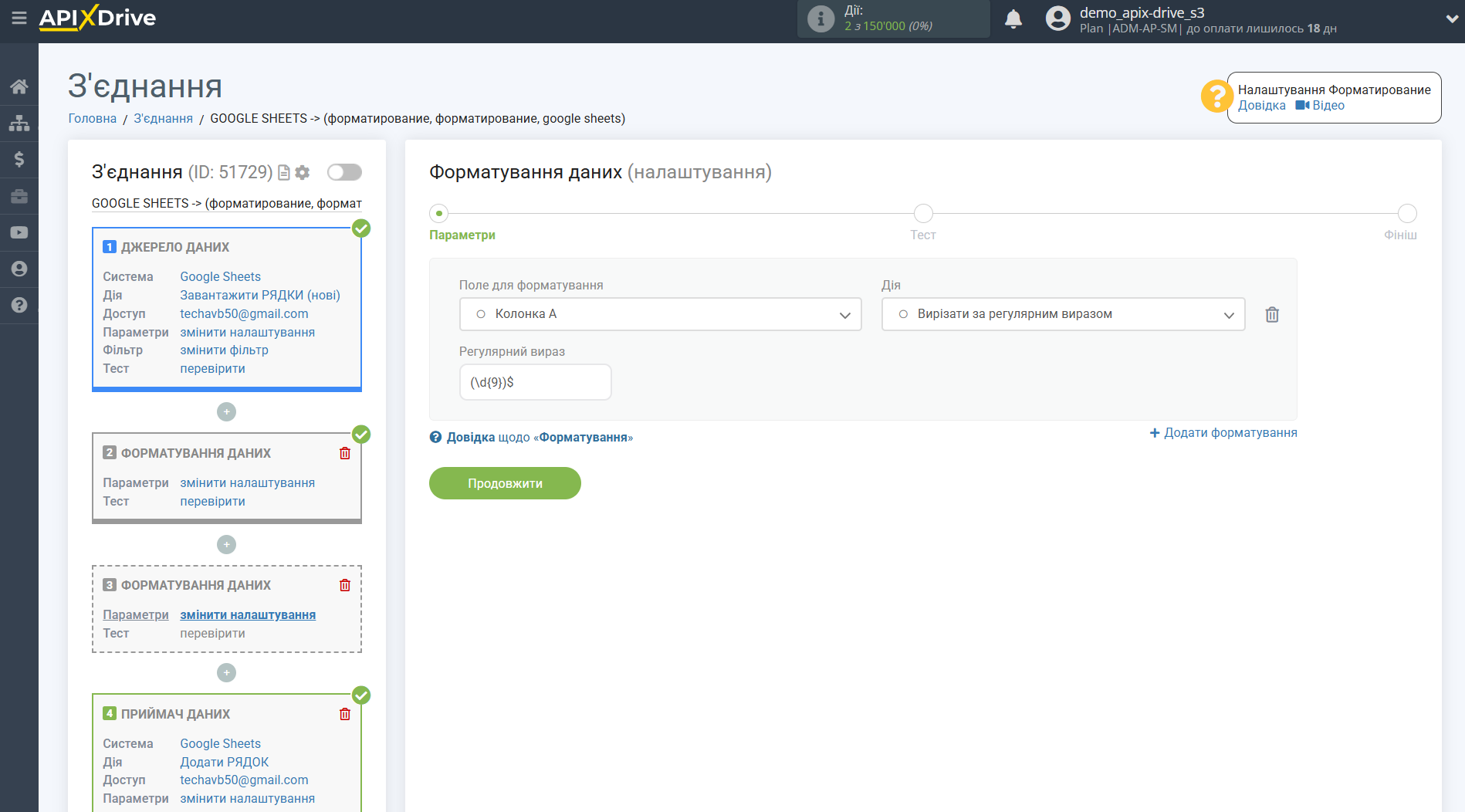1465x812 pixels.
Task: Click the ПРИЙМАЧ ДАНИХ block header
Action: pos(175,714)
